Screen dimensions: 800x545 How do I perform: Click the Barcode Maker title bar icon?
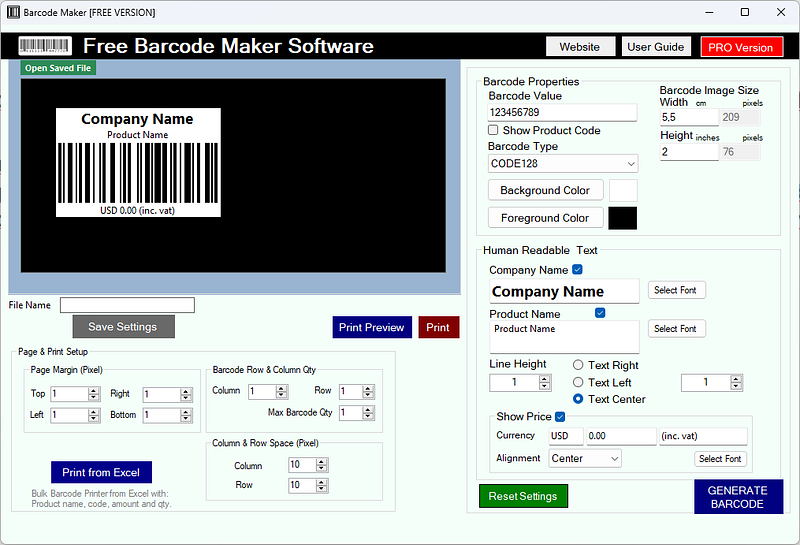(x=13, y=12)
